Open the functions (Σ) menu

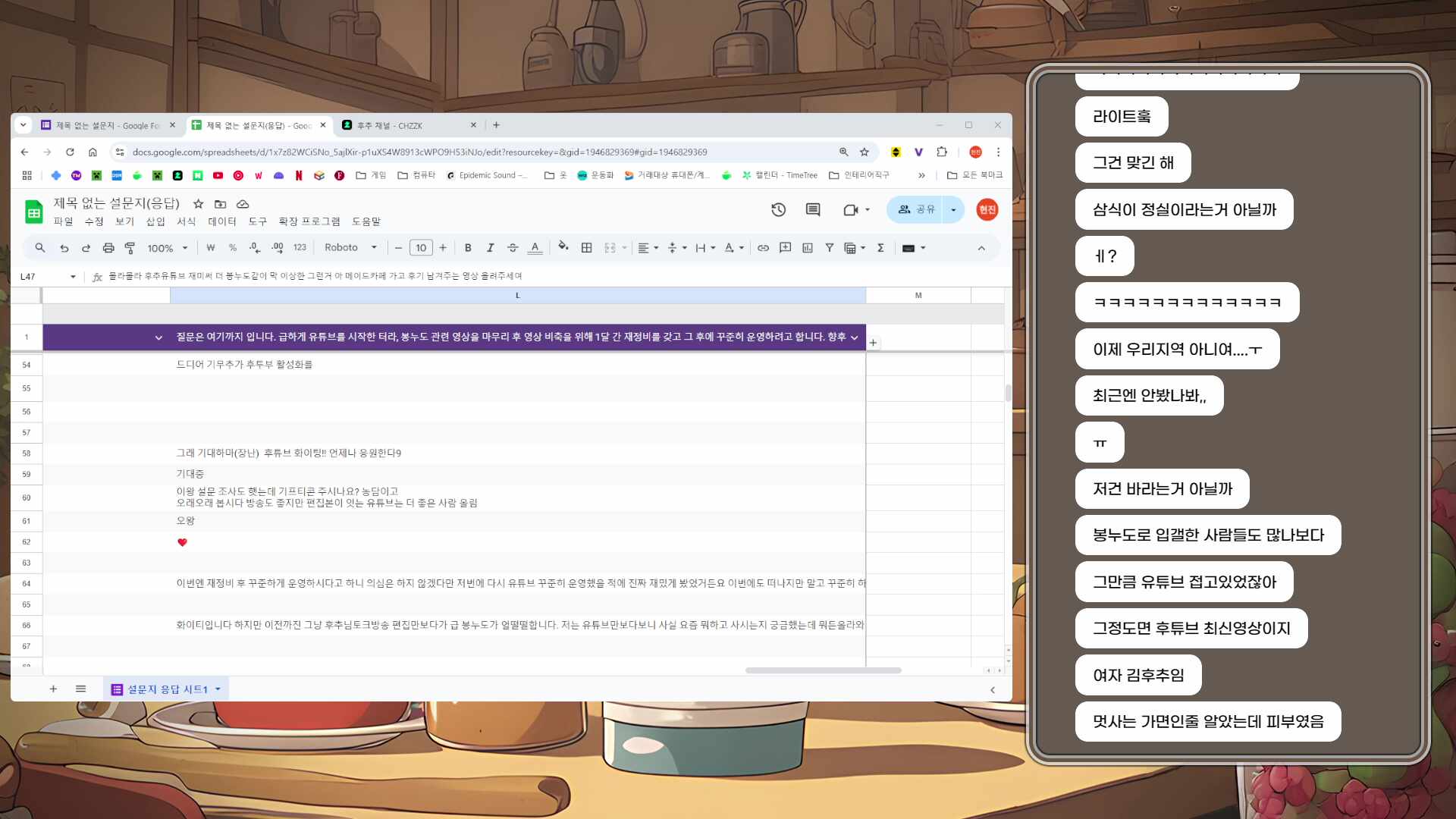click(880, 248)
